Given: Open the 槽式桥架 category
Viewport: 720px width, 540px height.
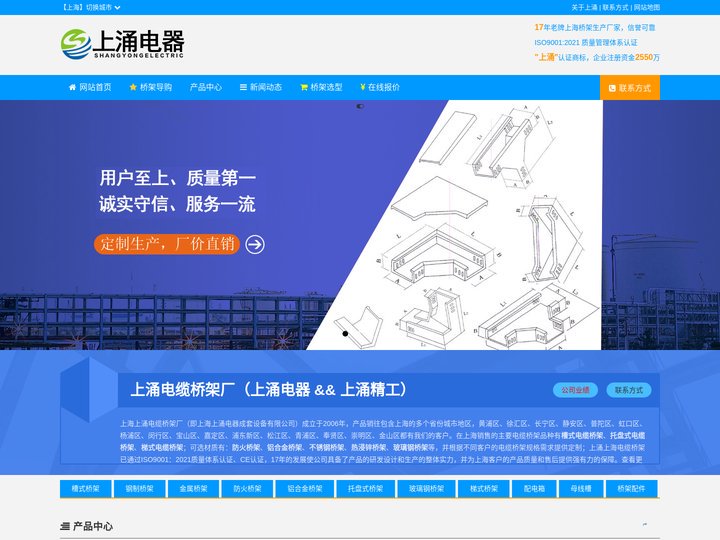Looking at the screenshot, I should [x=86, y=489].
